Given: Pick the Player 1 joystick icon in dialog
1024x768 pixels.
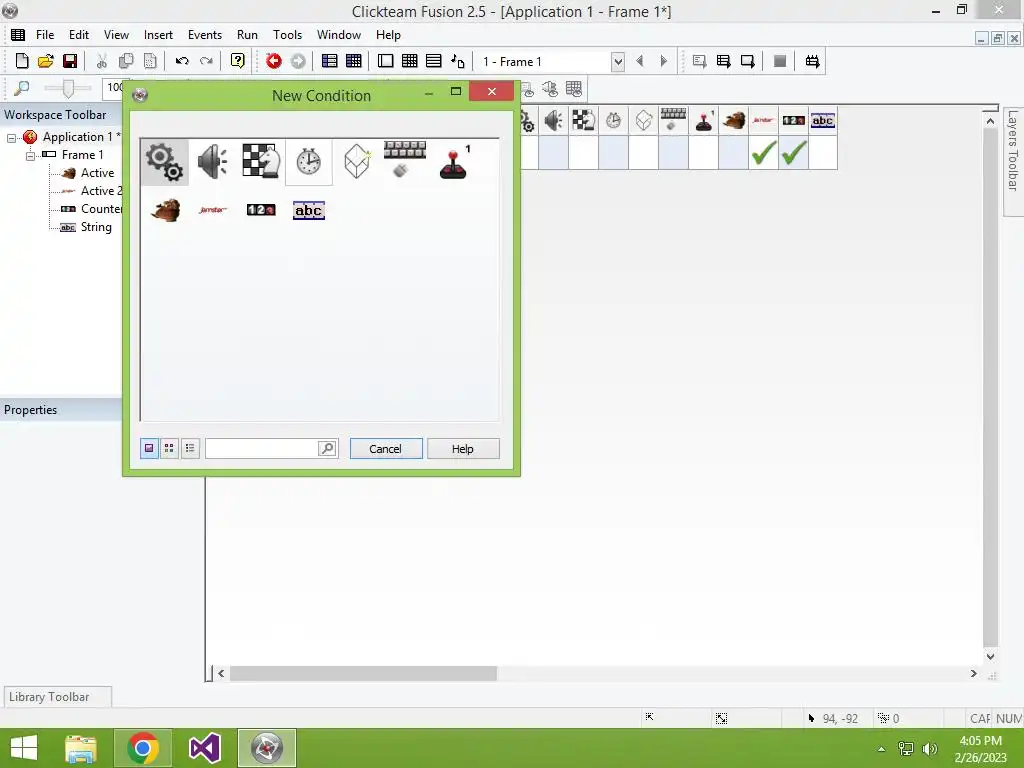Looking at the screenshot, I should pos(455,162).
